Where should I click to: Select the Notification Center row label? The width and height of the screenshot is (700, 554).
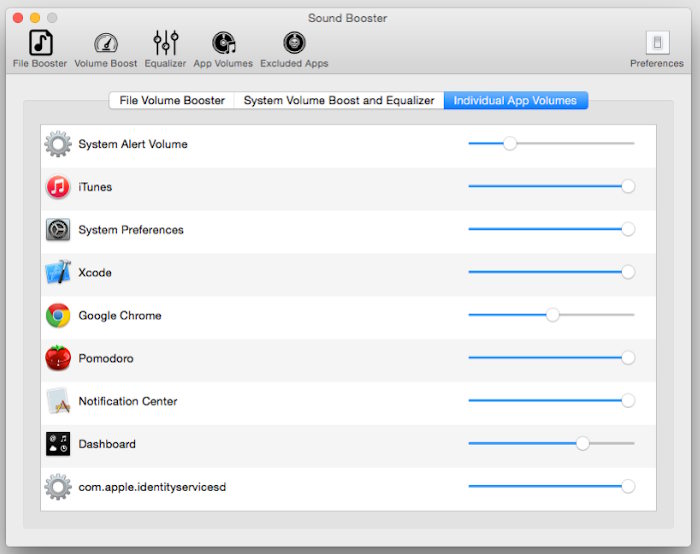(x=128, y=401)
